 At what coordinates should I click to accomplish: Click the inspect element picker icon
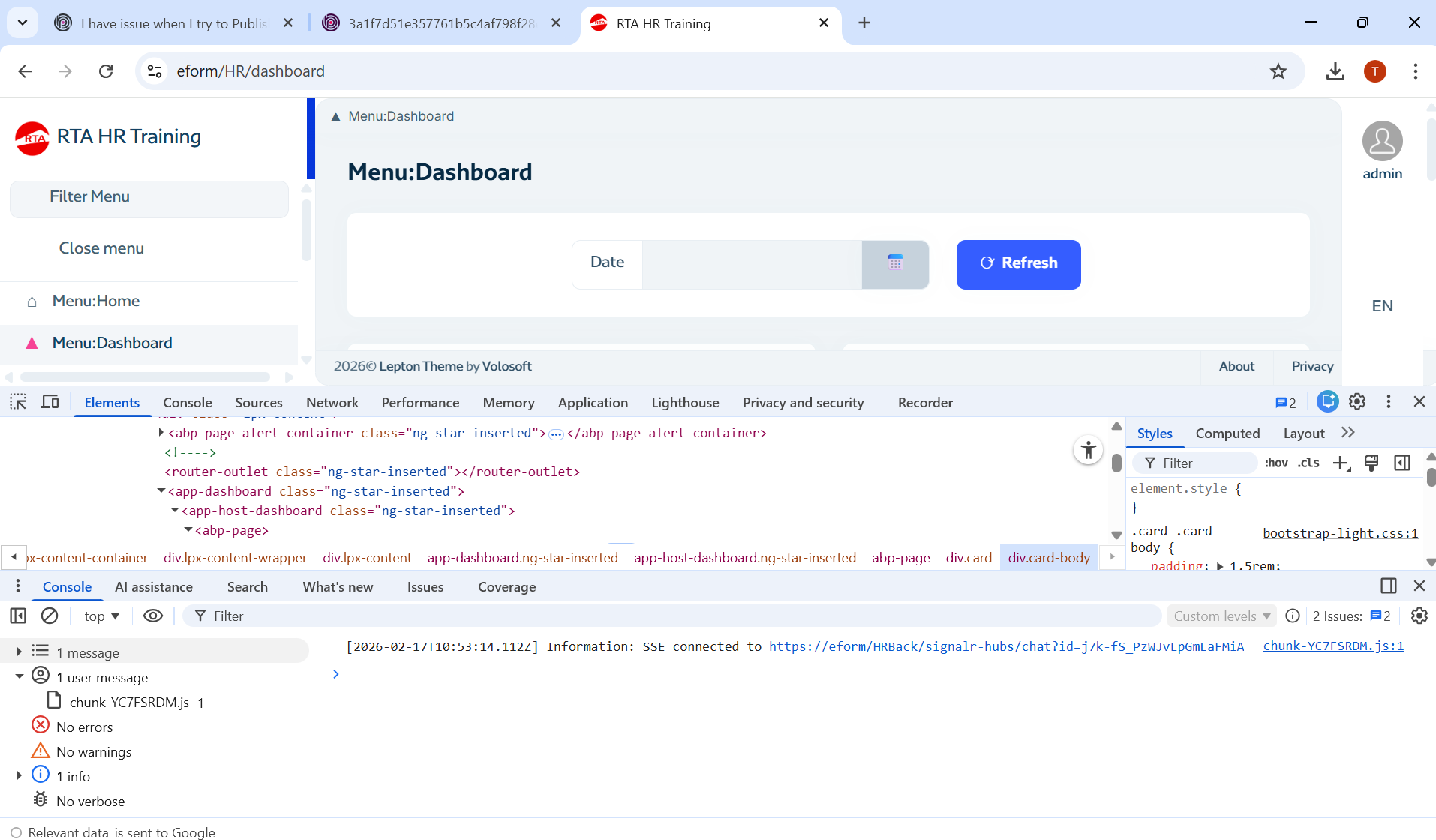click(18, 402)
